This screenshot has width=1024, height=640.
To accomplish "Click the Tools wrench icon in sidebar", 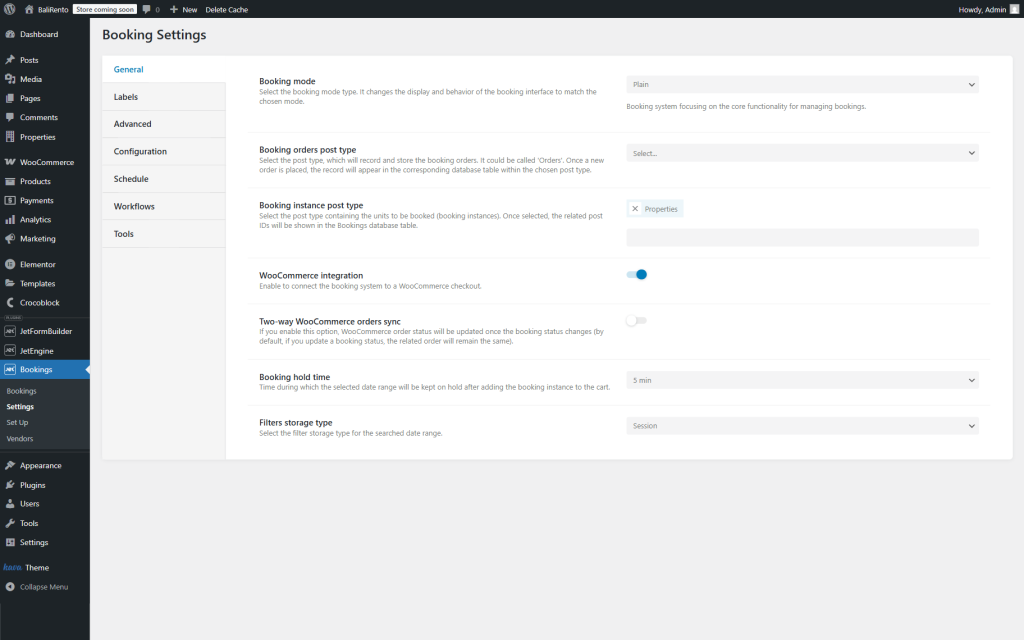I will point(10,523).
